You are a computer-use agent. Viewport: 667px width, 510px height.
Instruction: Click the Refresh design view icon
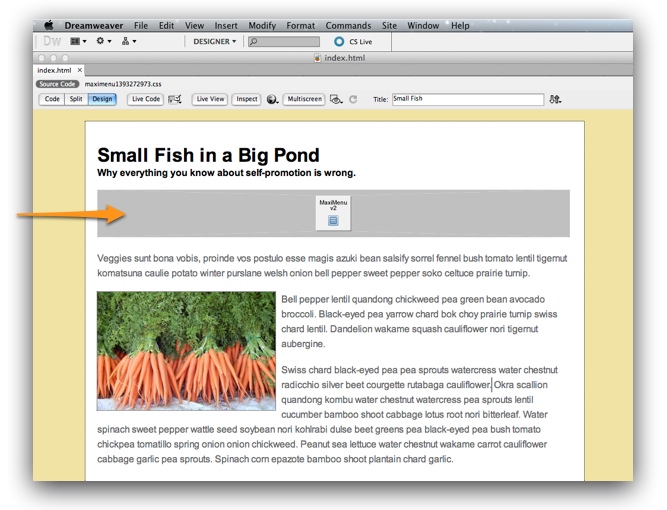(353, 100)
